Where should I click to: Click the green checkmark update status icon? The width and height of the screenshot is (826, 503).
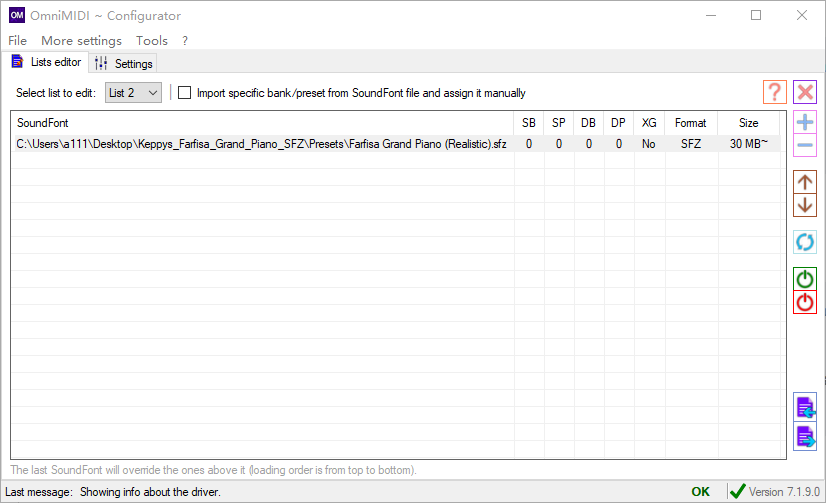[738, 491]
